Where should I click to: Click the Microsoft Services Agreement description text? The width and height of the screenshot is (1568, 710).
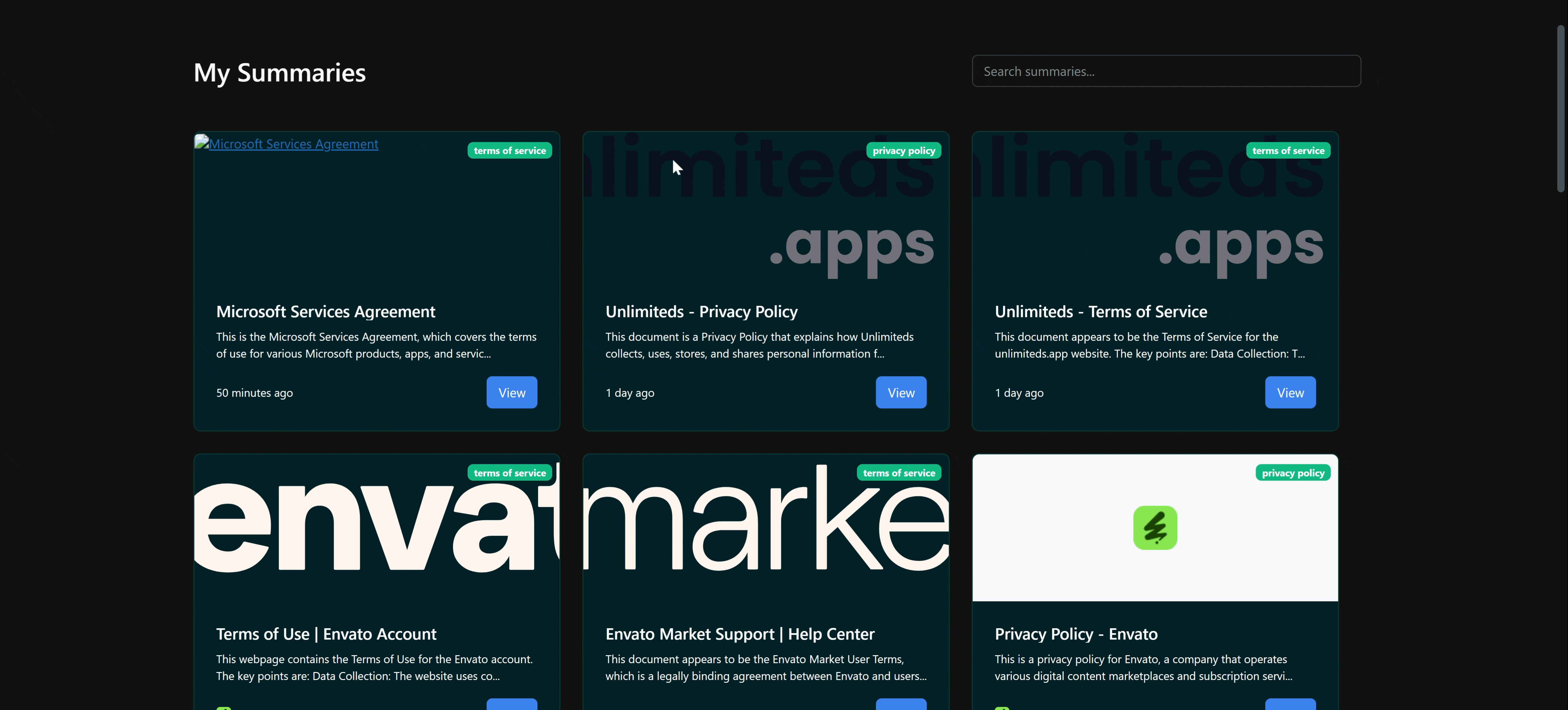tap(376, 345)
